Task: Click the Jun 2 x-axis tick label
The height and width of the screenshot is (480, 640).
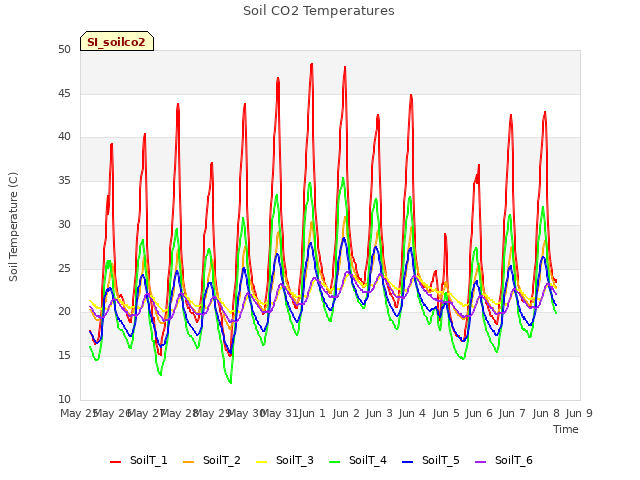Action: 346,413
